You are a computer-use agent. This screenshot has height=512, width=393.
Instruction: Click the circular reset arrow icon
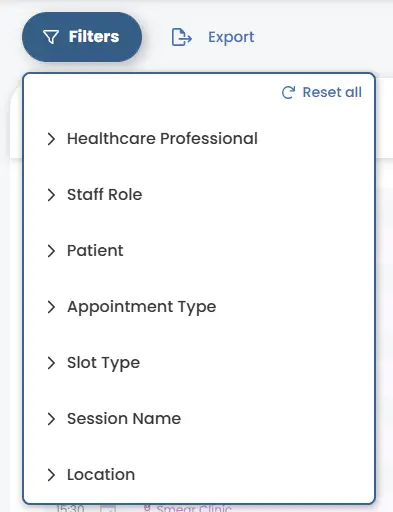tap(288, 92)
